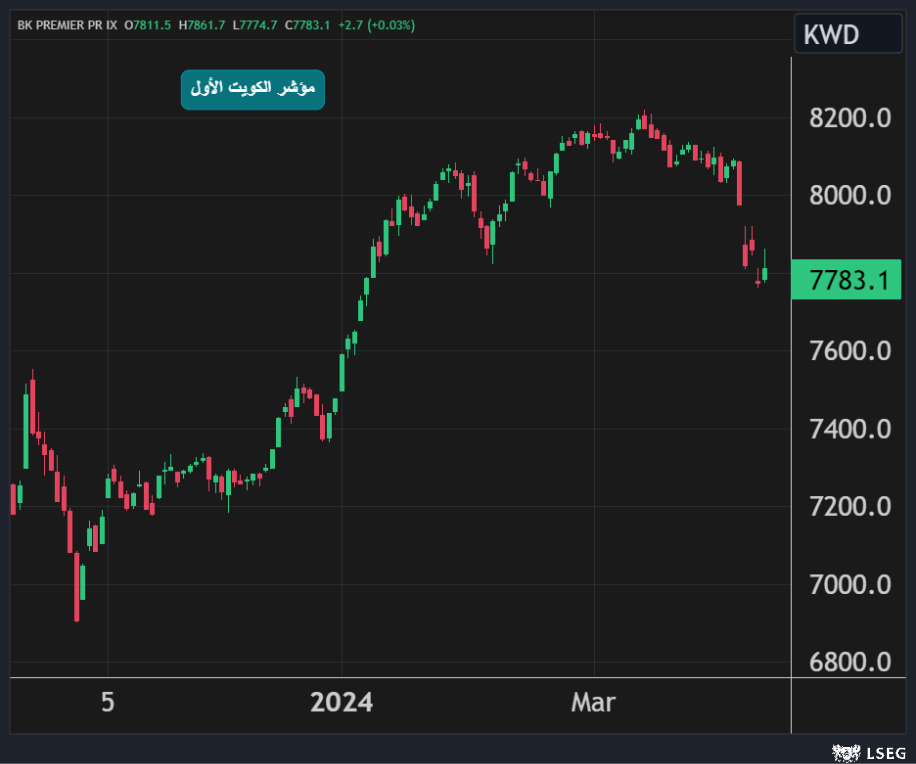Screen dimensions: 916x764
Task: Click the 7600.0 price axis label
Action: tap(849, 351)
